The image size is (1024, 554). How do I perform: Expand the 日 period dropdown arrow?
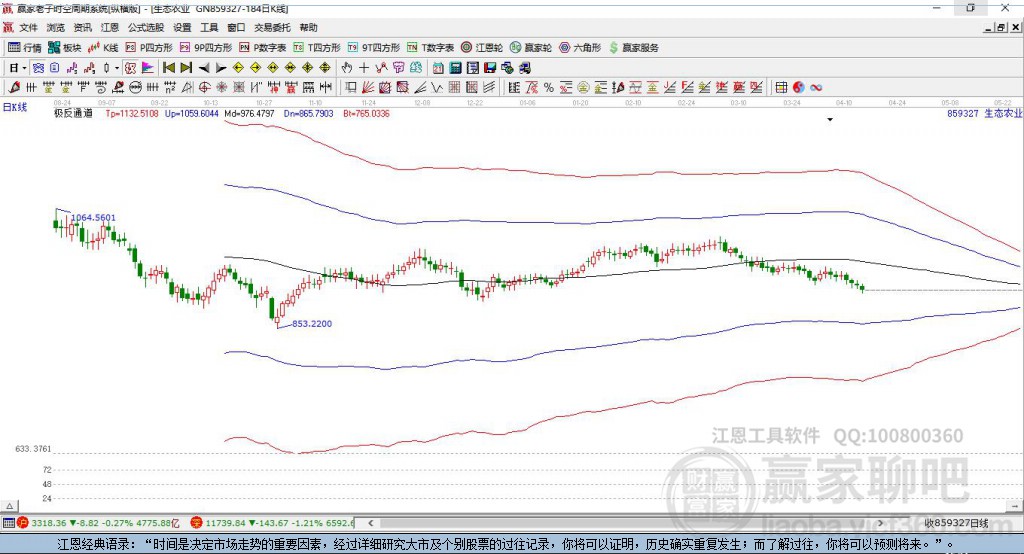(24, 68)
